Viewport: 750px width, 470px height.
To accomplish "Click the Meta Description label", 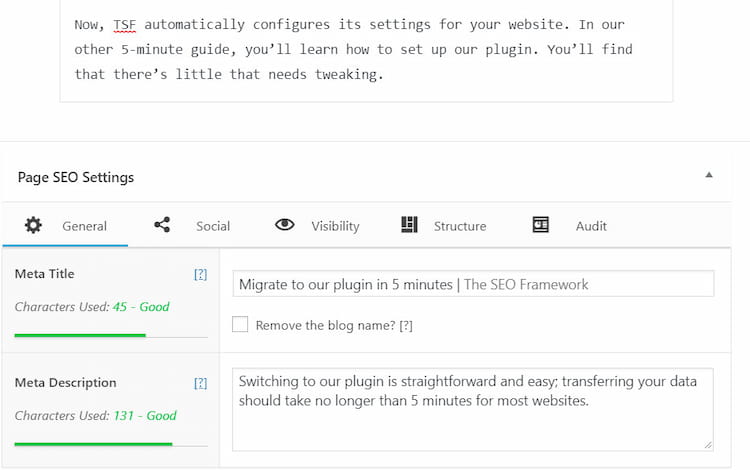I will (66, 383).
